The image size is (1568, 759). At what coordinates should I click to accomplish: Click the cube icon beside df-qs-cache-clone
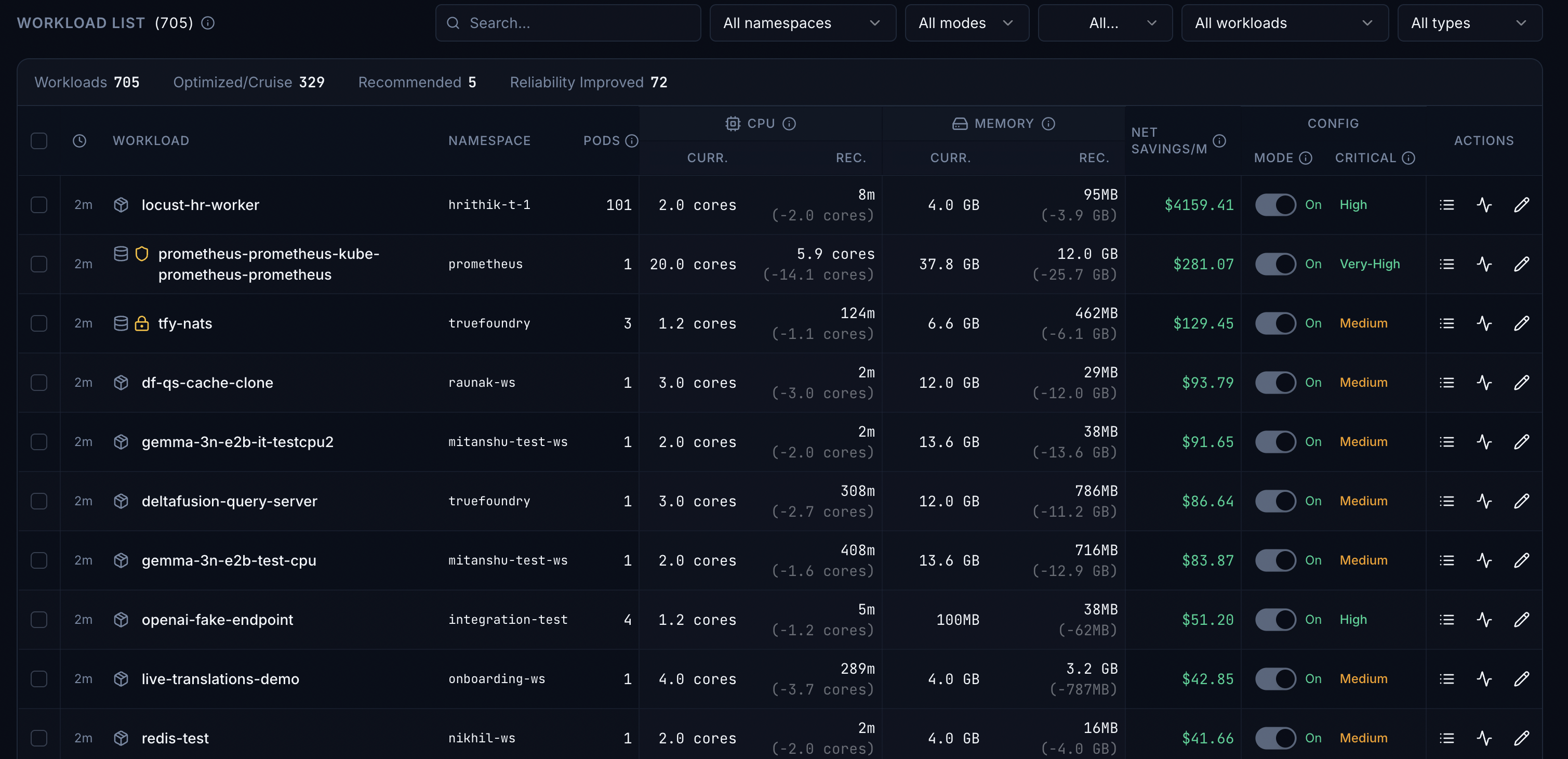point(121,383)
